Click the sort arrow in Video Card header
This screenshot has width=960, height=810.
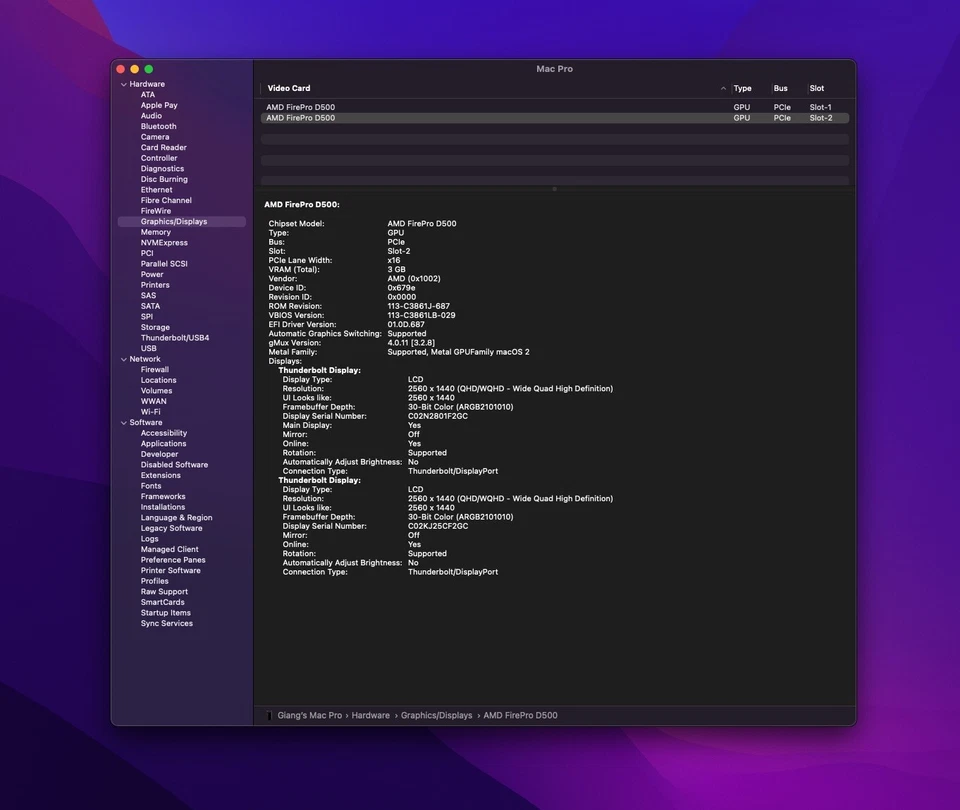click(x=723, y=88)
